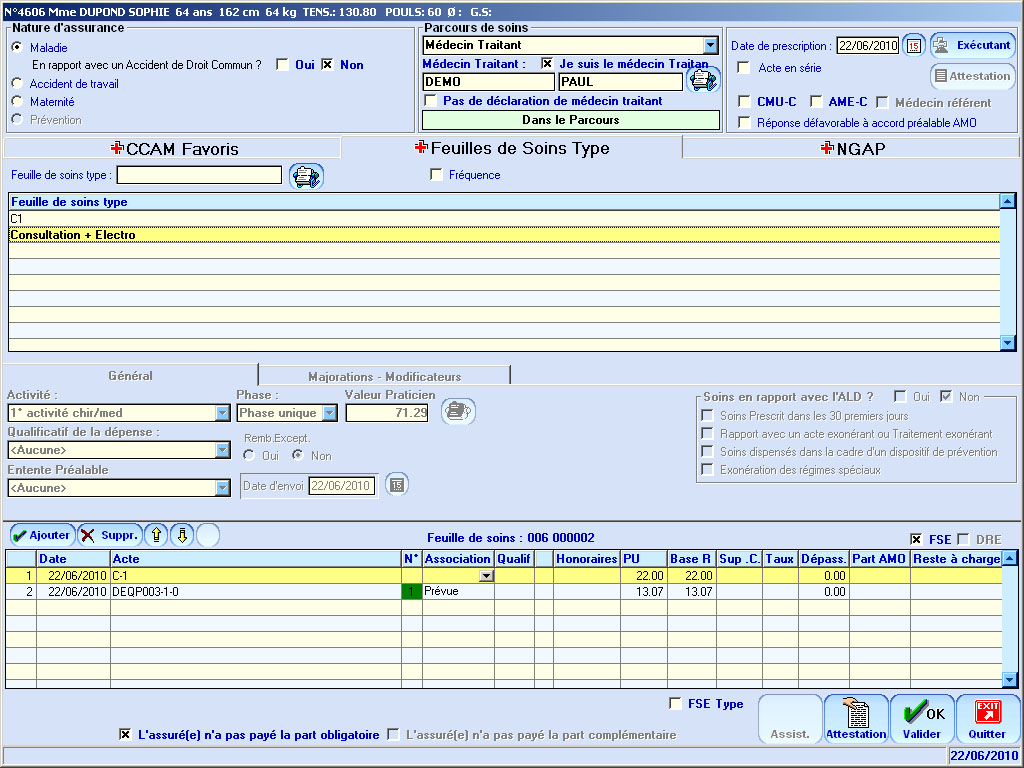This screenshot has width=1024, height=768.
Task: Switch to the CCAM Favoris tab
Action: [x=174, y=149]
